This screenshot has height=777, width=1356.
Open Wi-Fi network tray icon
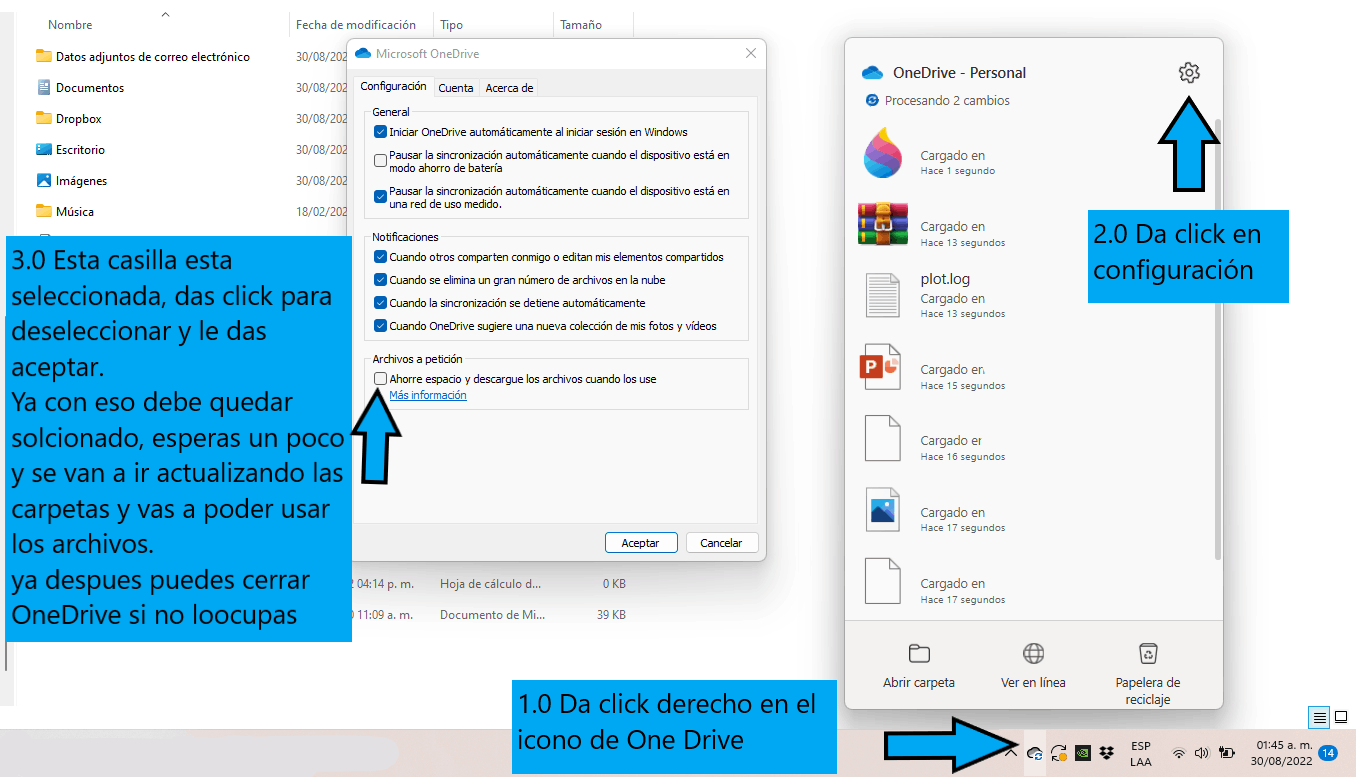tap(1179, 753)
